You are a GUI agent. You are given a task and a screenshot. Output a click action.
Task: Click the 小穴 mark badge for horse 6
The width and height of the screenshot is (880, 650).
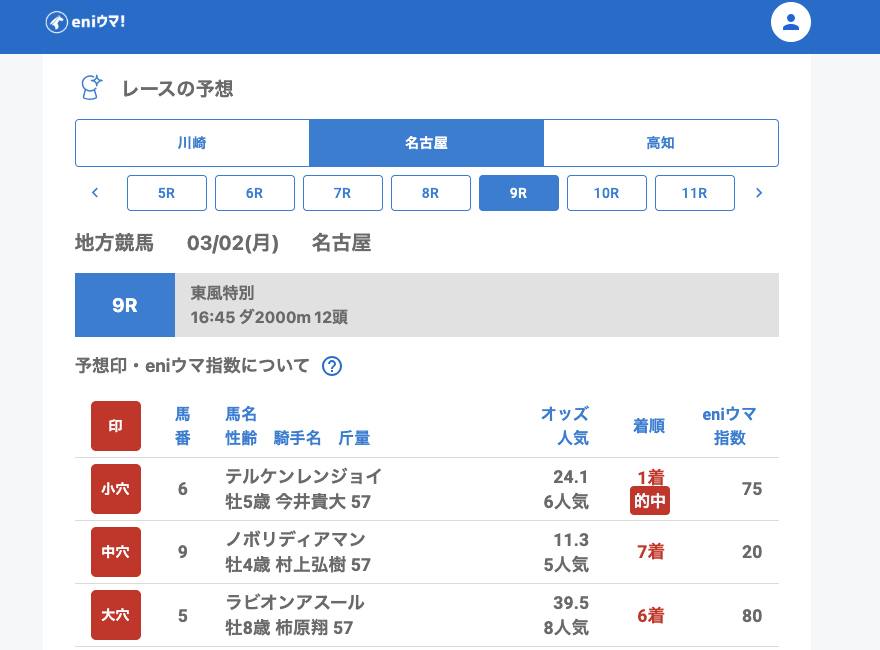tap(116, 489)
